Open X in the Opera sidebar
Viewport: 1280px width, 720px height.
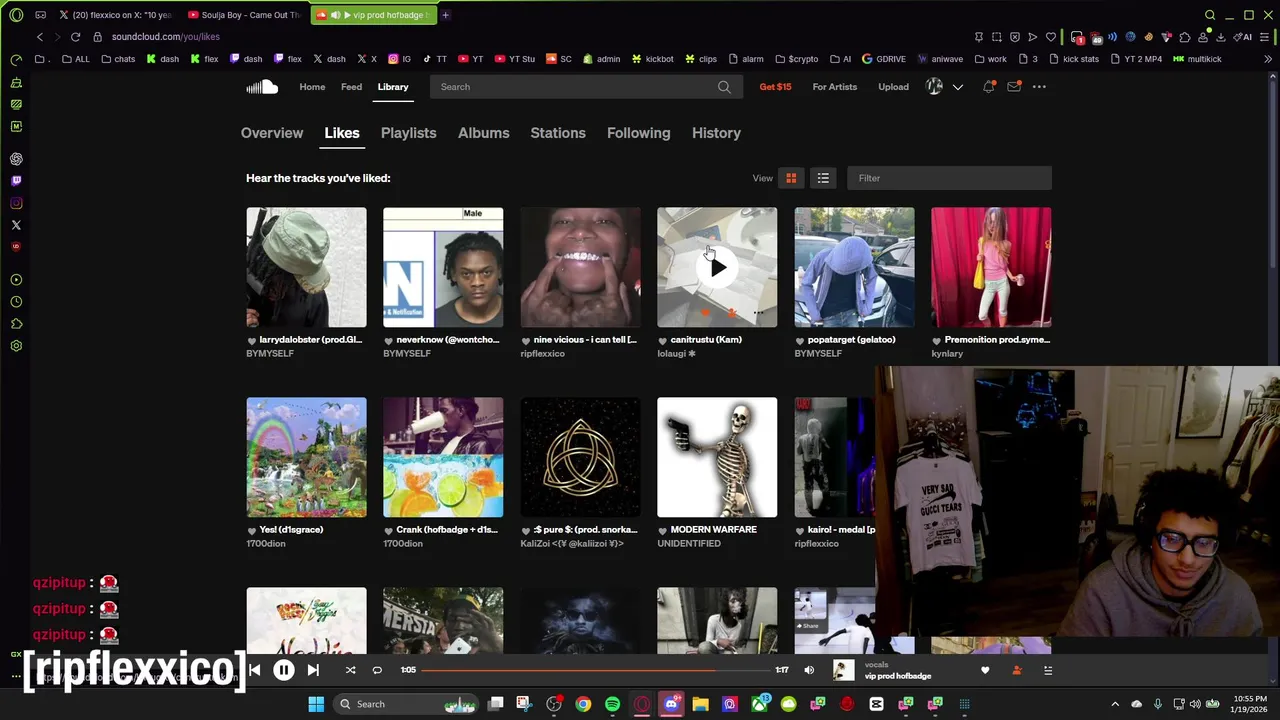pos(16,225)
